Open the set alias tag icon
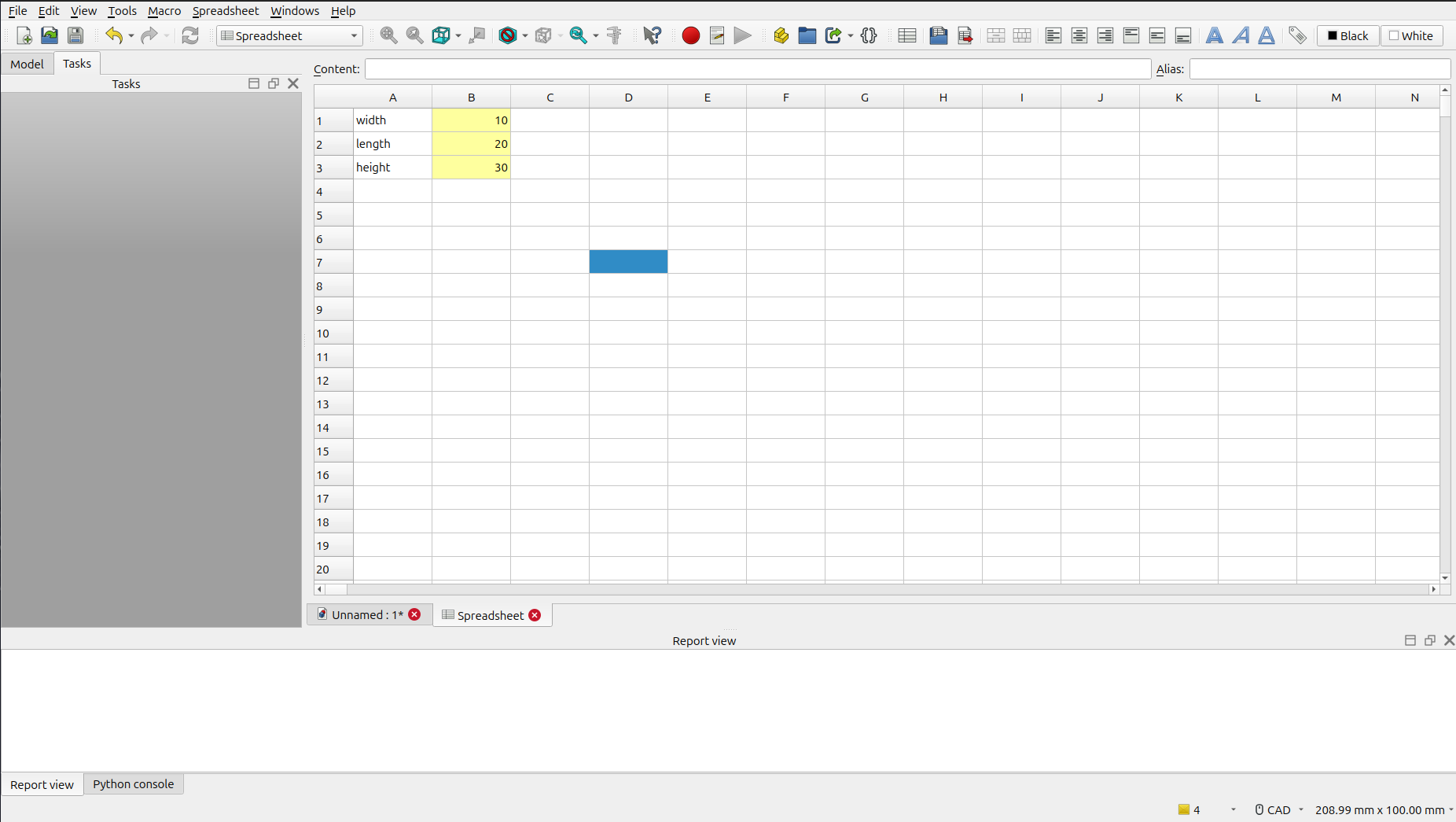The image size is (1456, 822). 1297,35
